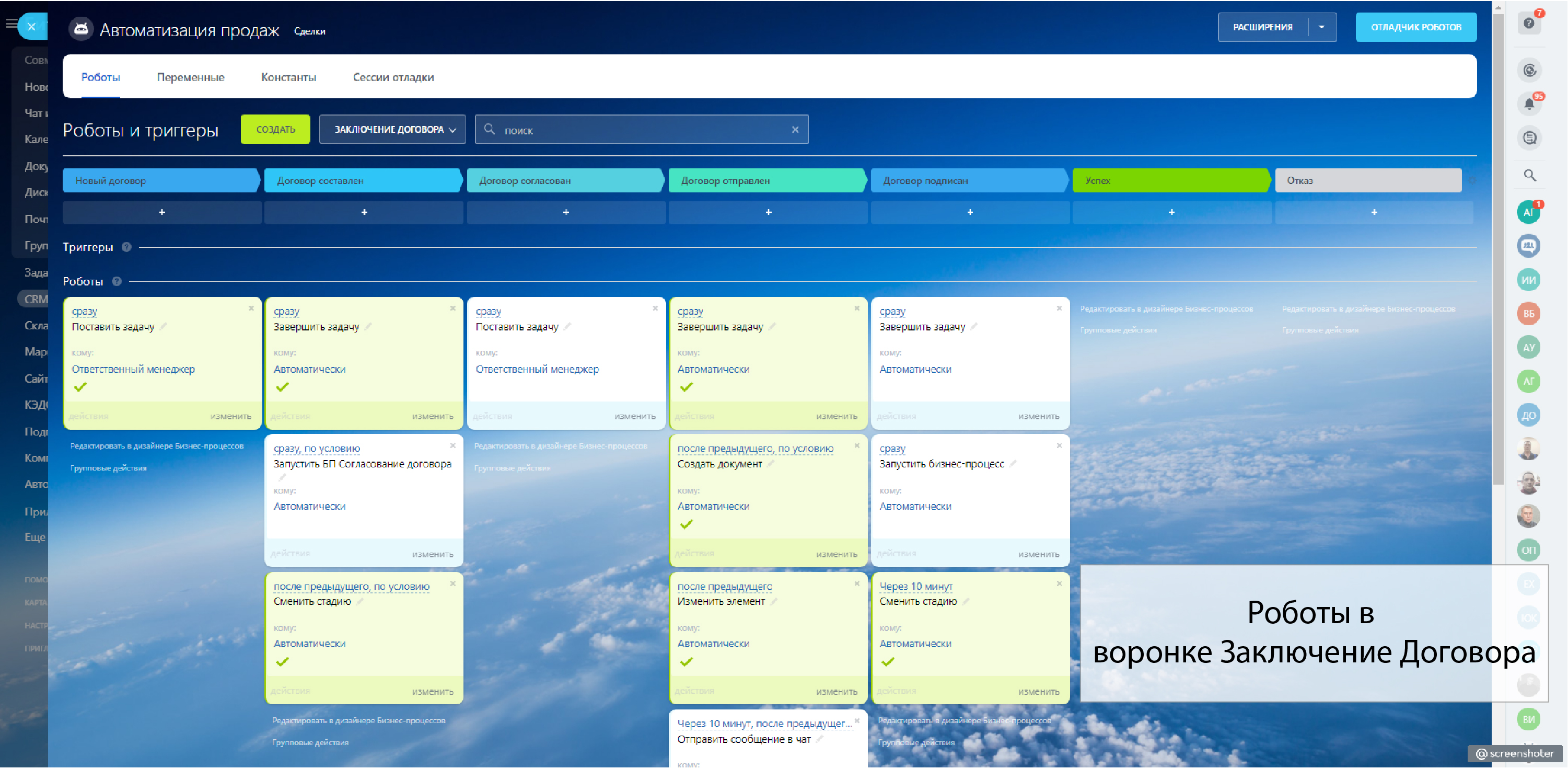Open the Расширения dropdown arrow
This screenshot has width=1568, height=768.
(x=1321, y=27)
